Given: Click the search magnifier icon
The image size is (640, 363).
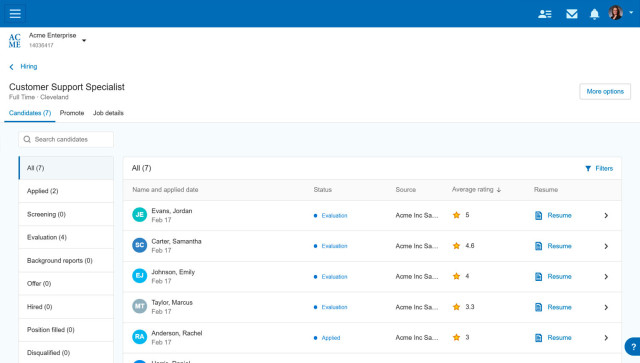Looking at the screenshot, I should [27, 139].
